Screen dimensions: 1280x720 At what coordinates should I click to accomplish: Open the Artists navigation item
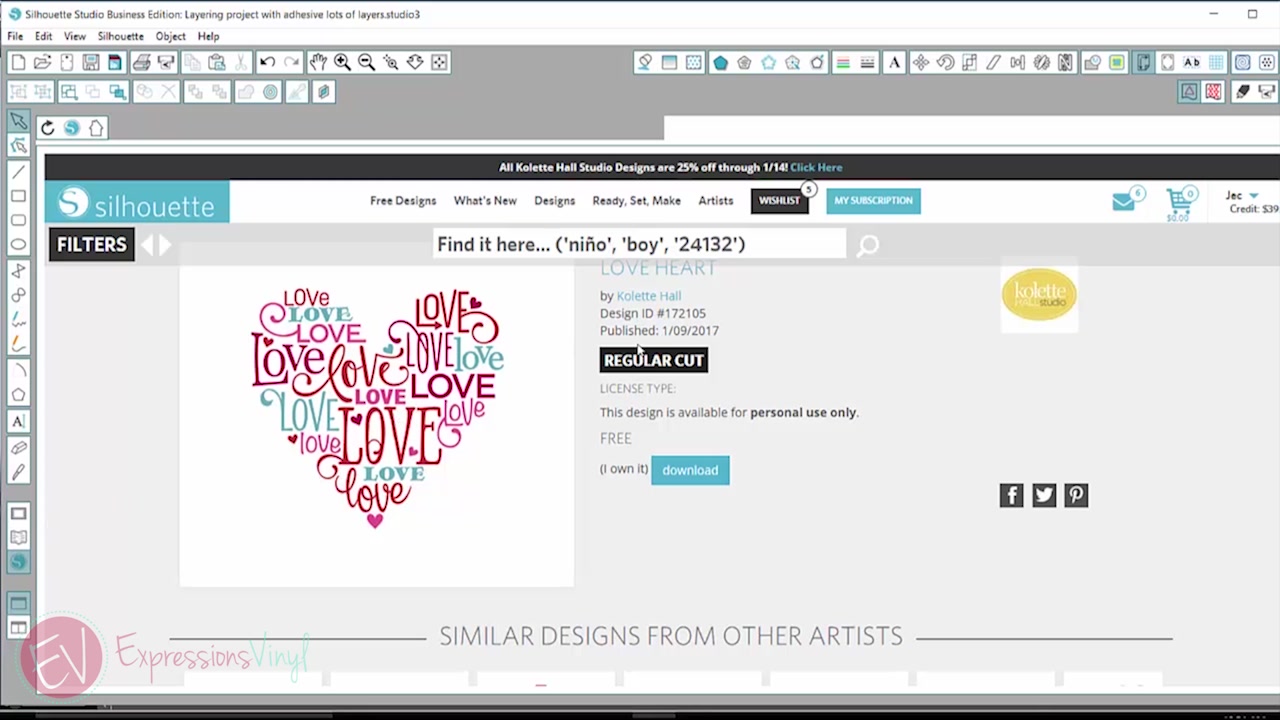[716, 201]
